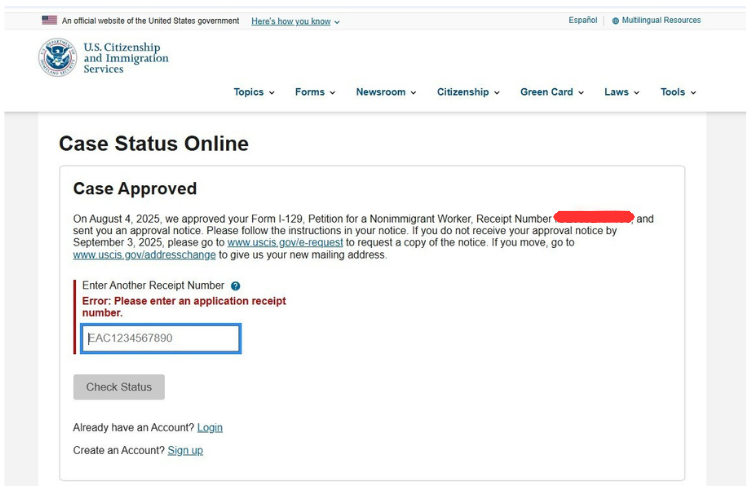Open the Multilingual Resources link

[x=661, y=20]
